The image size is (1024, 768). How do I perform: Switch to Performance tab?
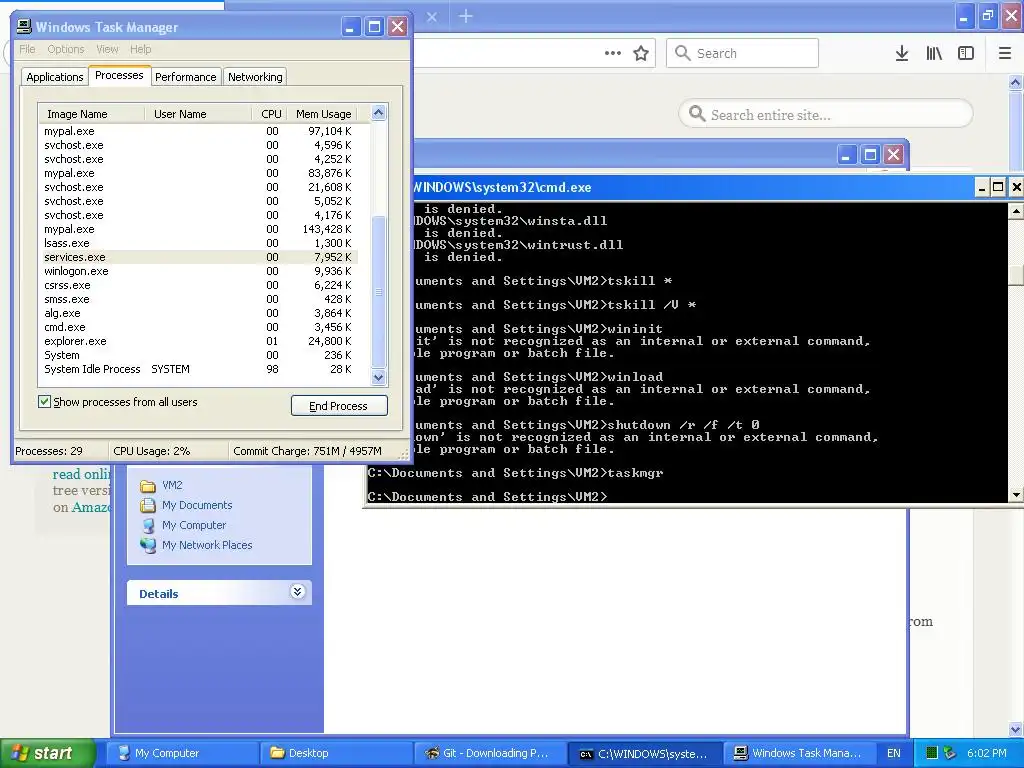185,76
